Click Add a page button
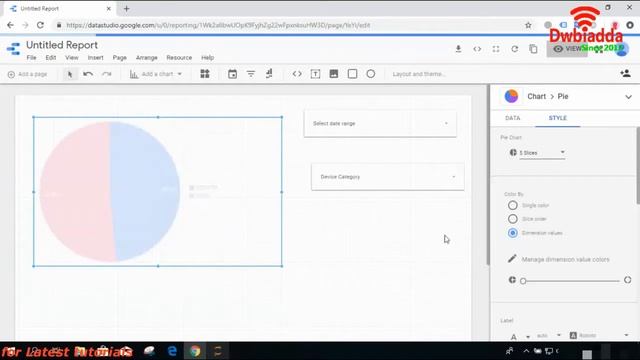 click(x=27, y=74)
